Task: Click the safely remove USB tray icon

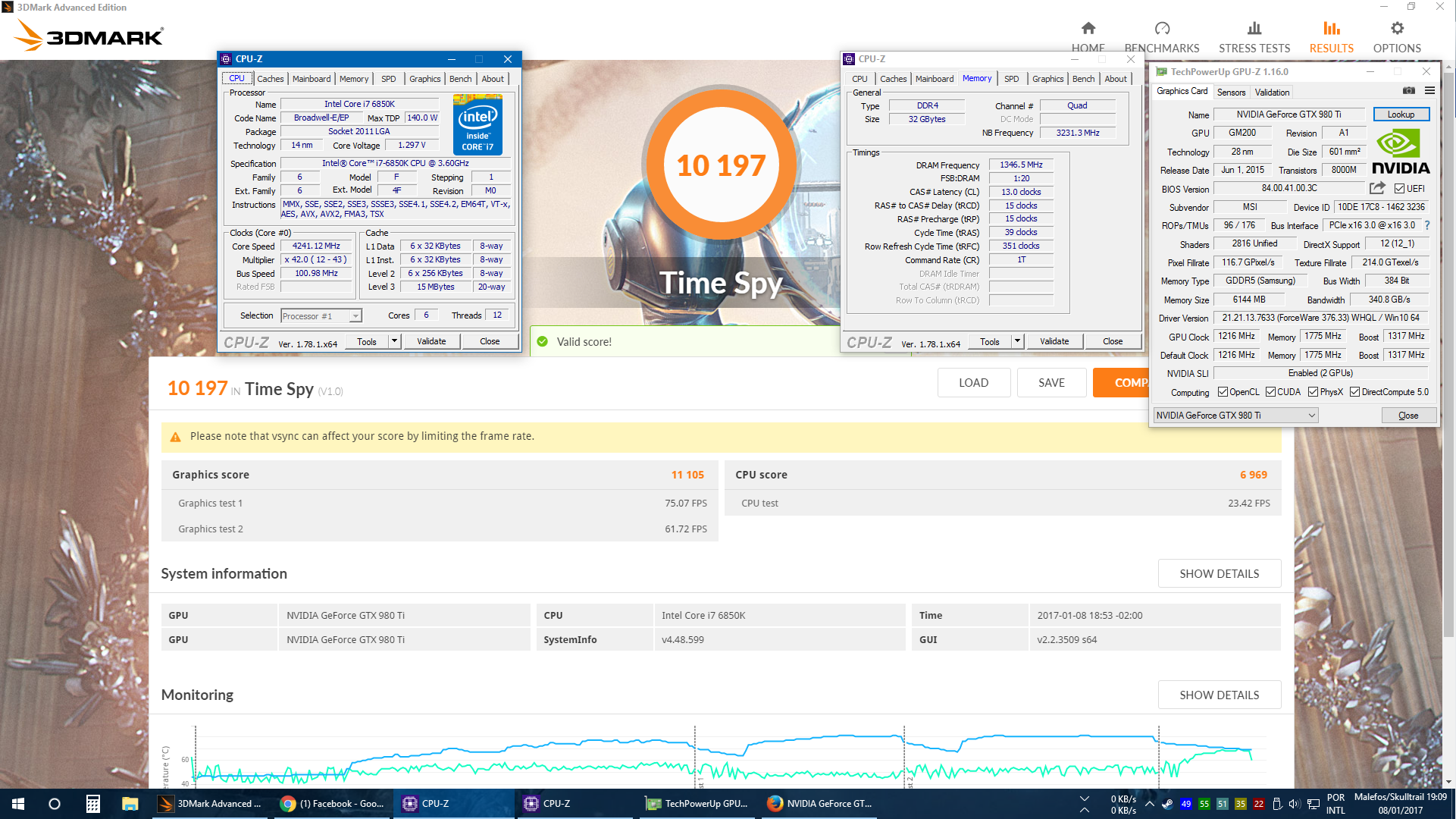Action: [x=1276, y=804]
